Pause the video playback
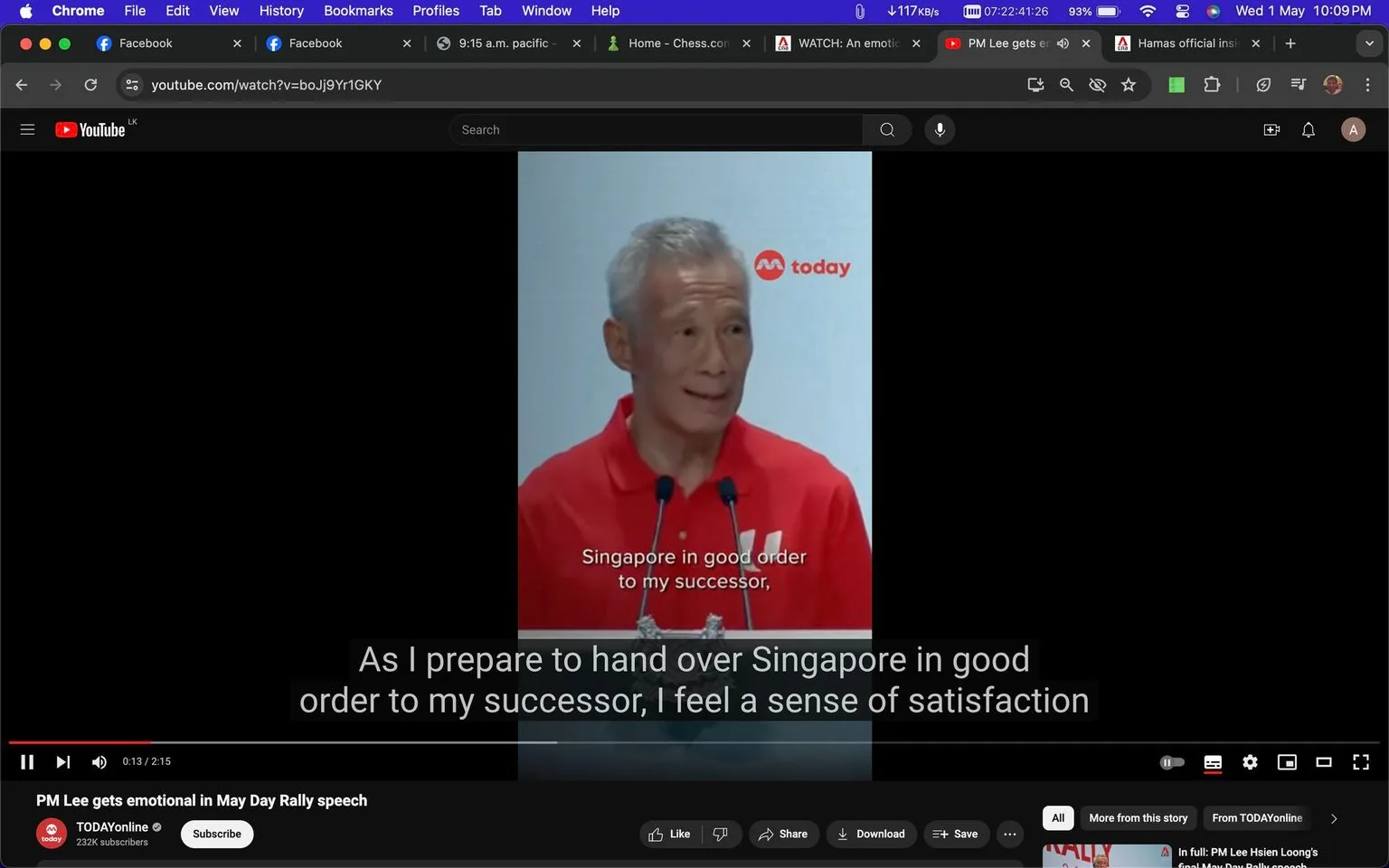Image resolution: width=1389 pixels, height=868 pixels. coord(26,761)
